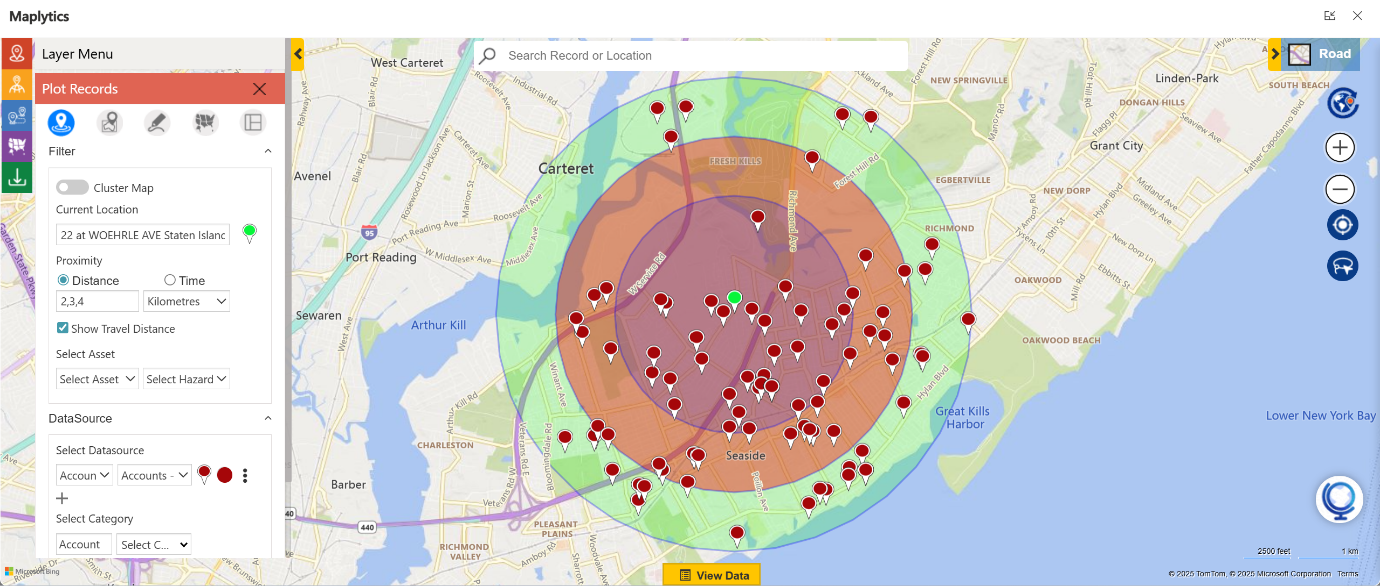This screenshot has width=1380, height=586.
Task: Collapse the Filter section
Action: (266, 151)
